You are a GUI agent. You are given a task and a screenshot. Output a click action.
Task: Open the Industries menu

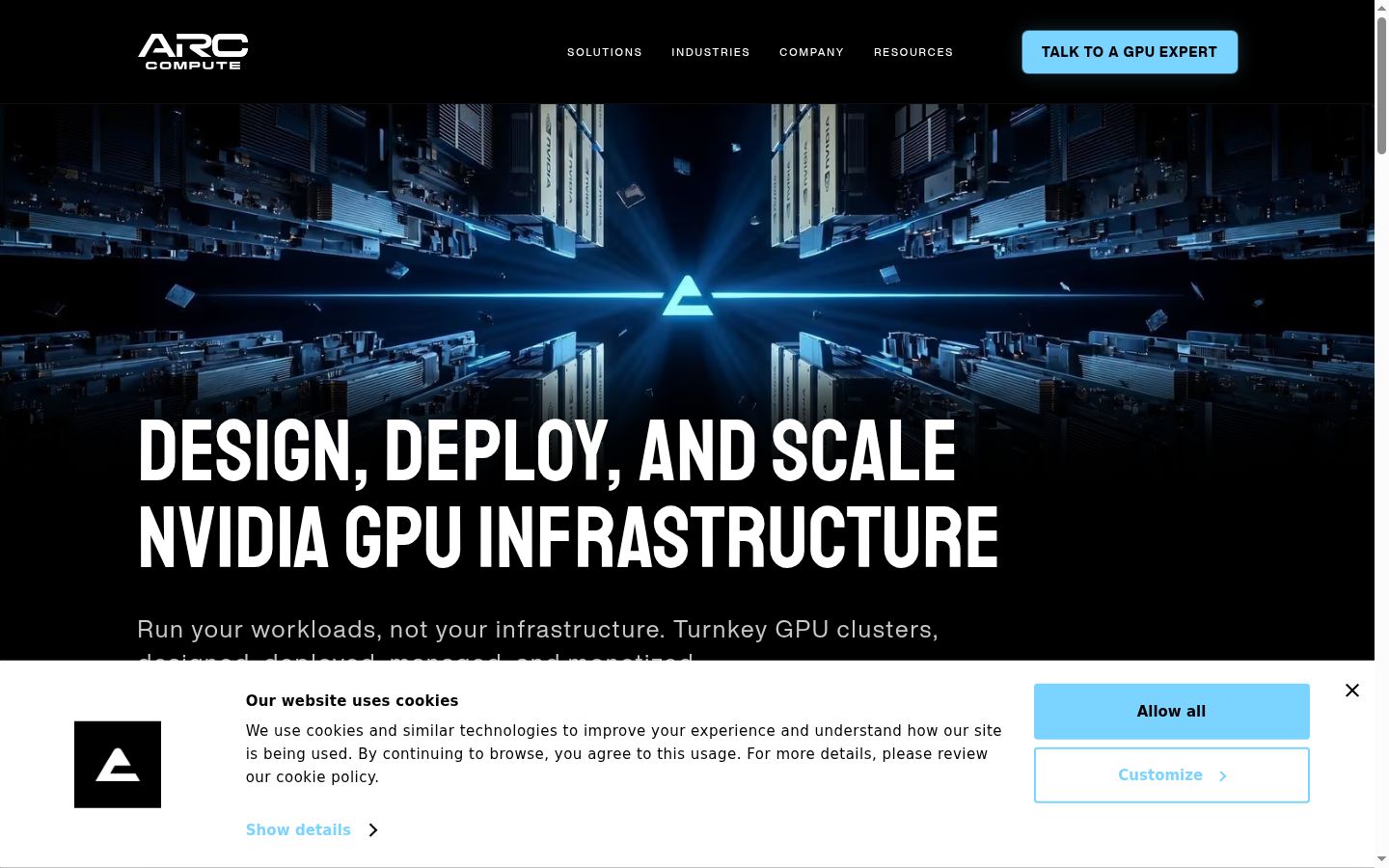[x=711, y=52]
